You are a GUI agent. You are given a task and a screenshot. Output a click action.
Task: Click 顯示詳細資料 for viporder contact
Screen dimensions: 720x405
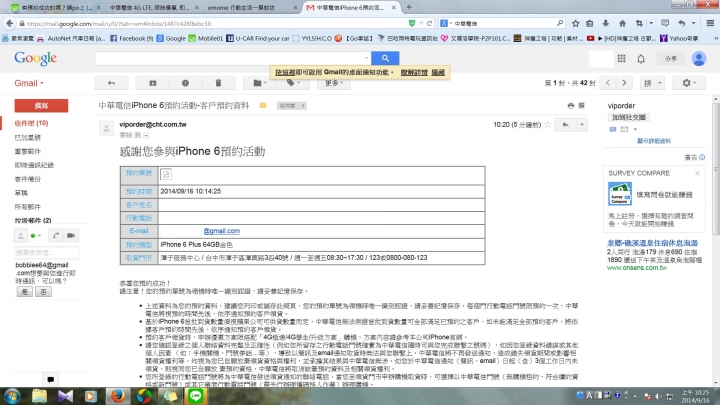654,141
